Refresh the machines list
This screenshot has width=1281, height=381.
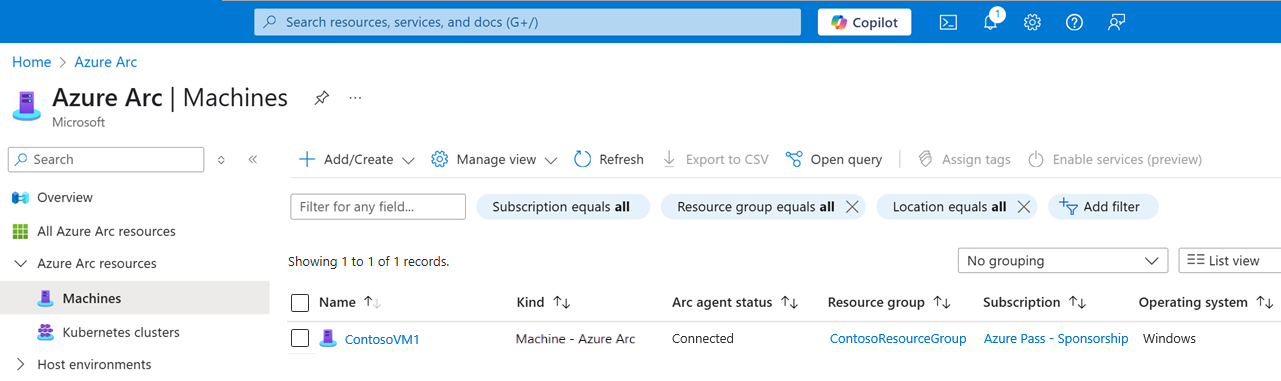coord(609,159)
